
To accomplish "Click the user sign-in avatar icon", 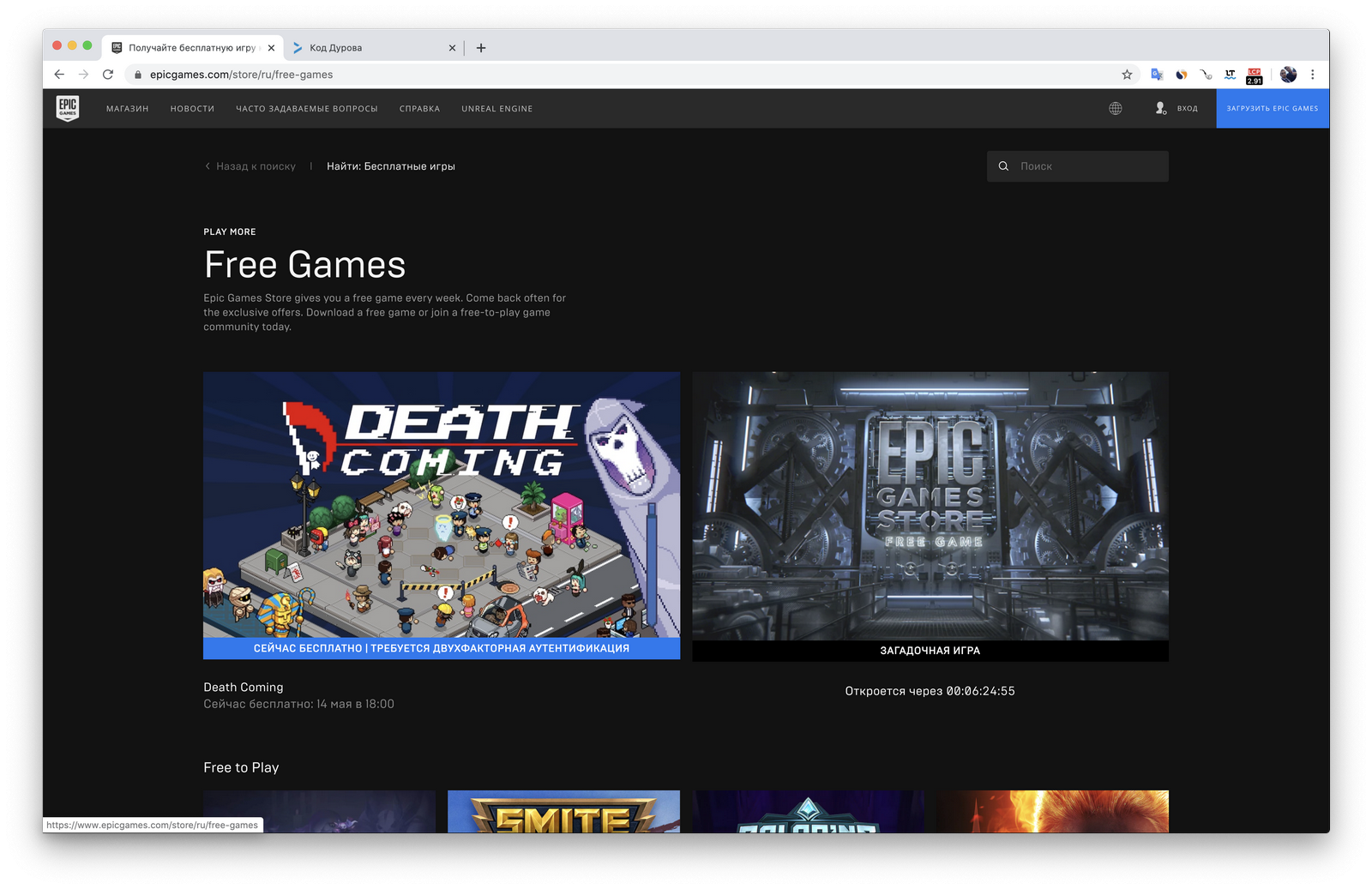I will 1160,108.
